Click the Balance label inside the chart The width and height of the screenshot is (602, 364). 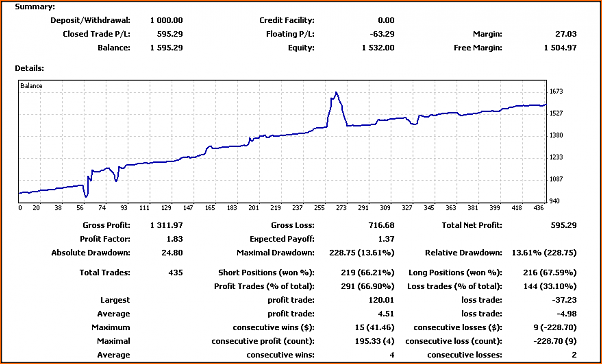[x=31, y=86]
